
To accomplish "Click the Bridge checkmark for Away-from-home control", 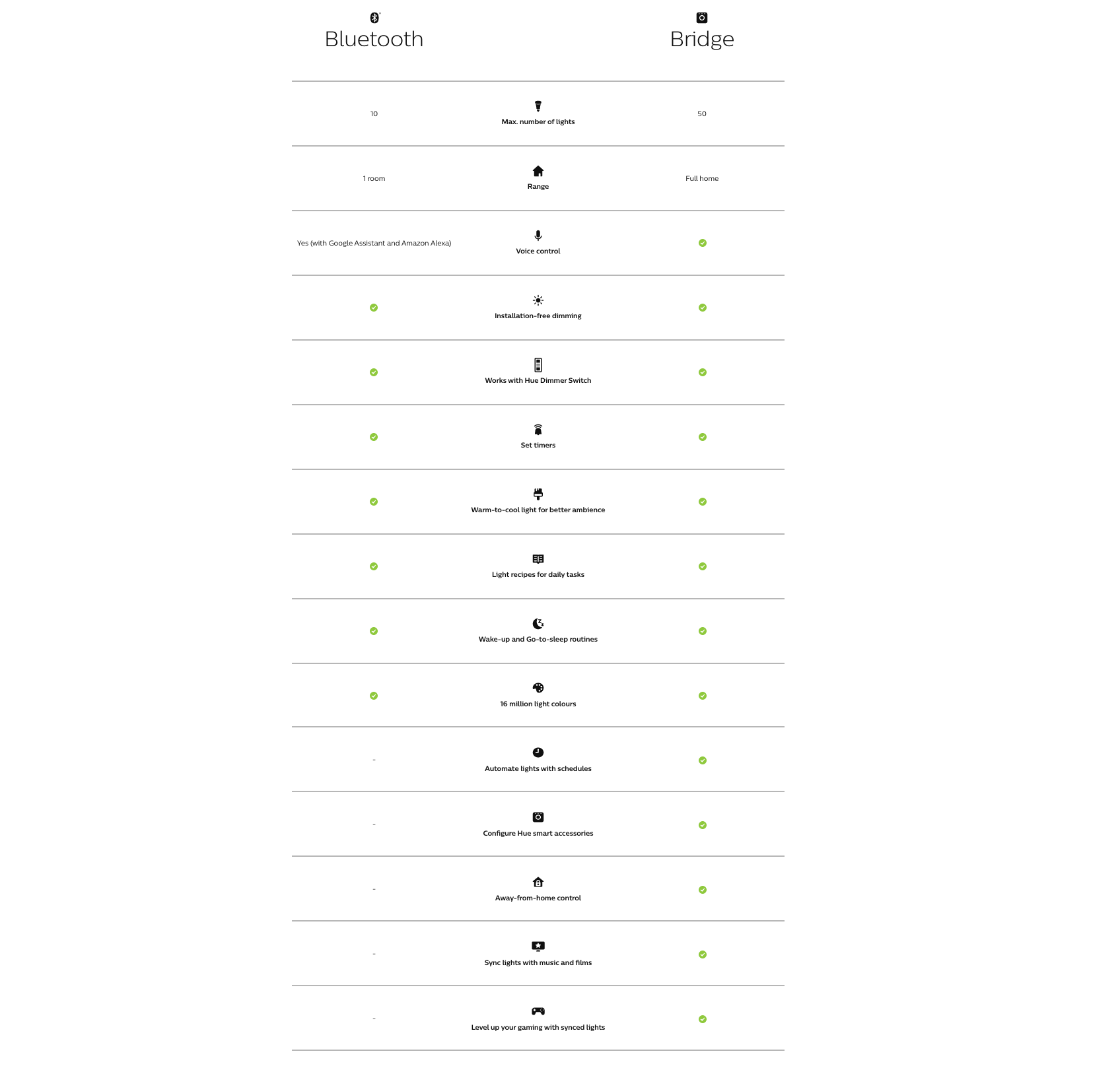I will point(703,890).
